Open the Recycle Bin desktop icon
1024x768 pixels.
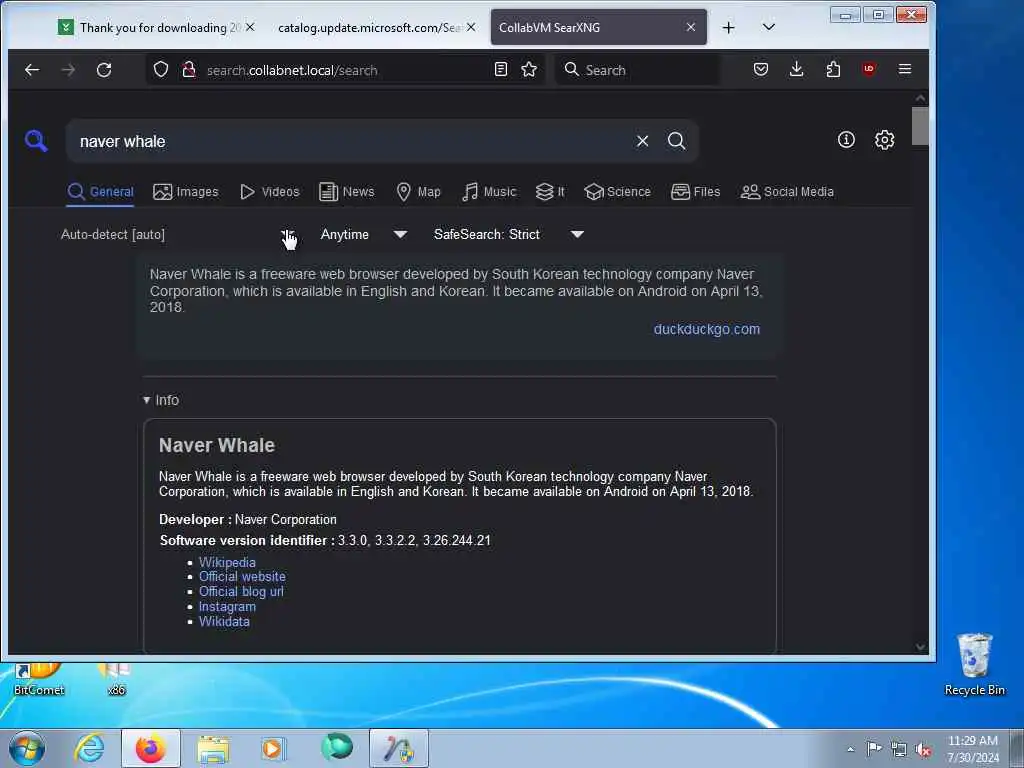coord(974,664)
